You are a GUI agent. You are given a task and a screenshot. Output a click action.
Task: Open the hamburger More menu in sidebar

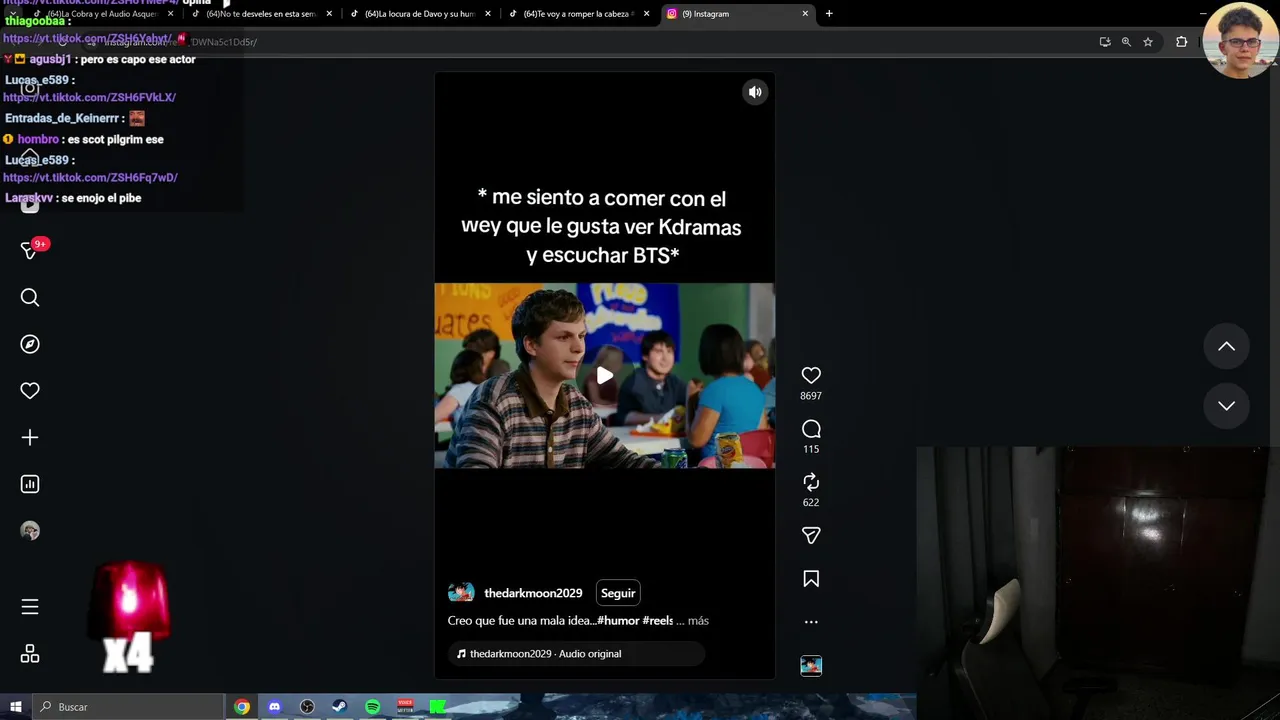(30, 607)
